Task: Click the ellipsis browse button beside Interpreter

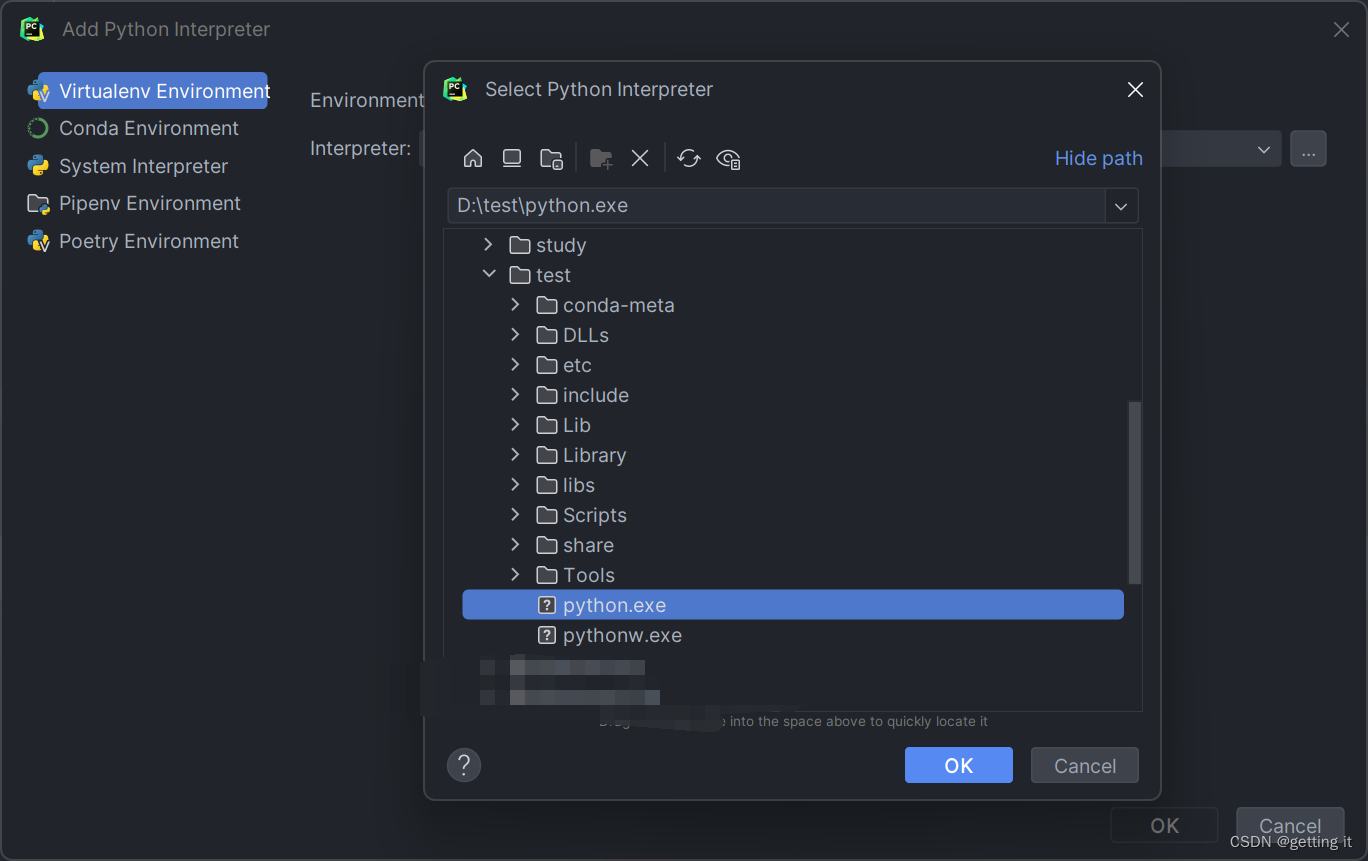Action: click(x=1308, y=149)
